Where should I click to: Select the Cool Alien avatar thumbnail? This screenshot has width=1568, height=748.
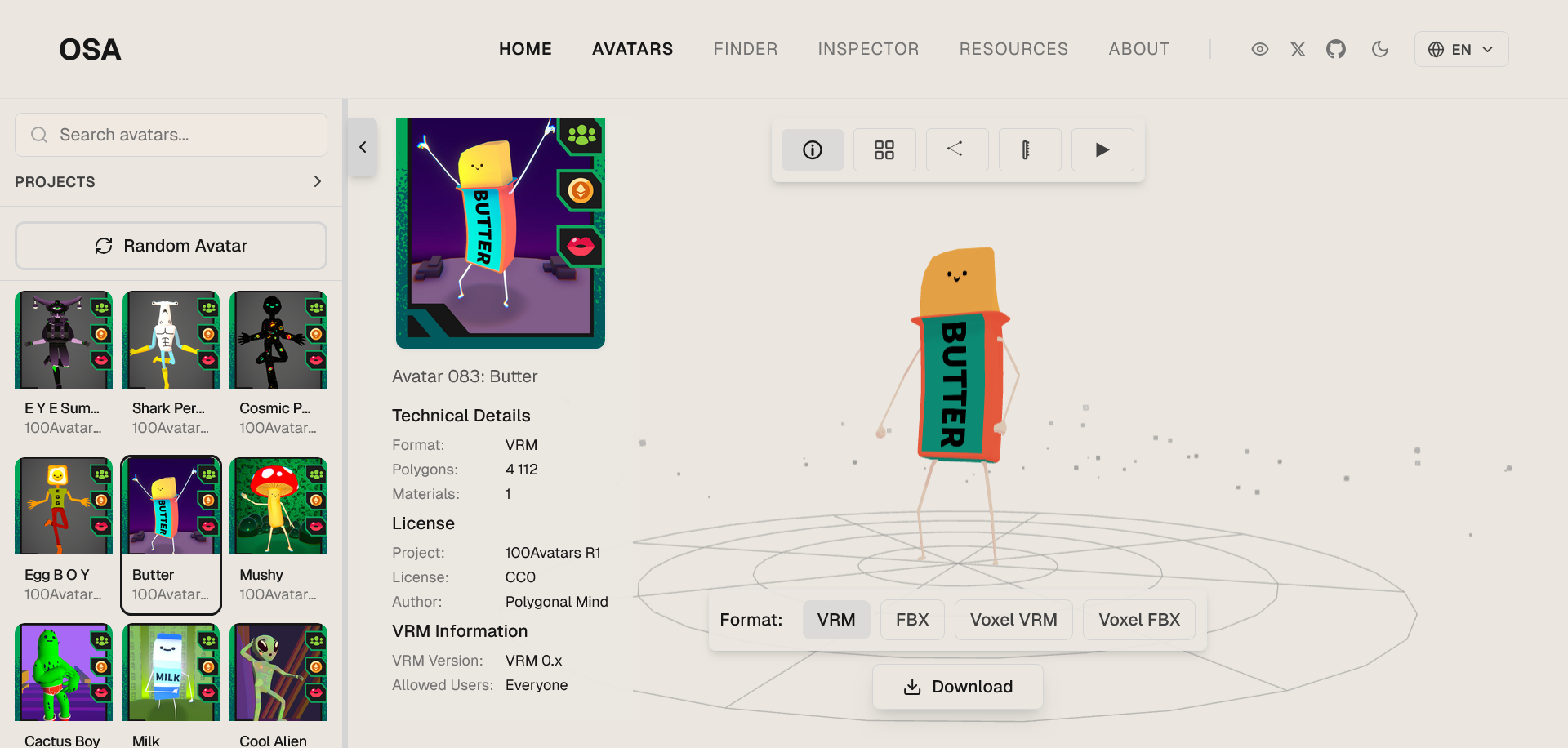point(278,673)
